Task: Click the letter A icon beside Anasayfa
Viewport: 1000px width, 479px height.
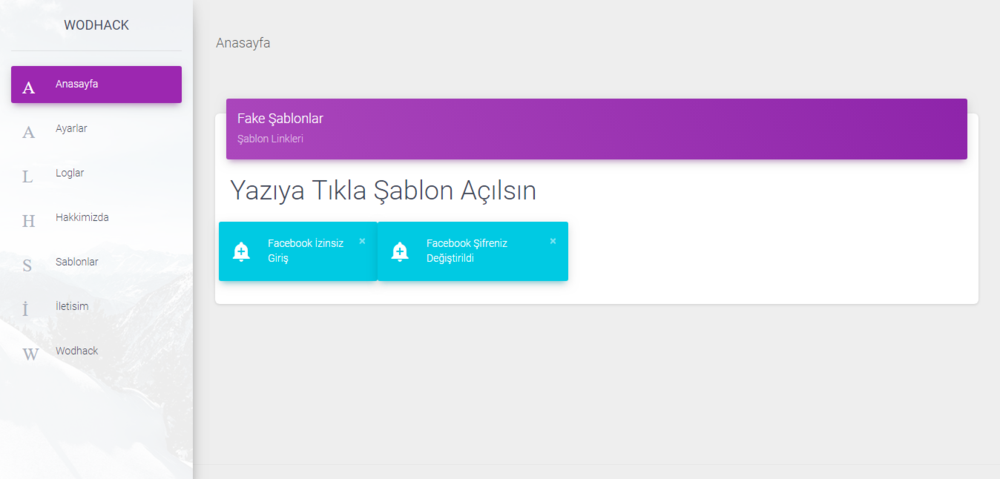Action: point(28,88)
